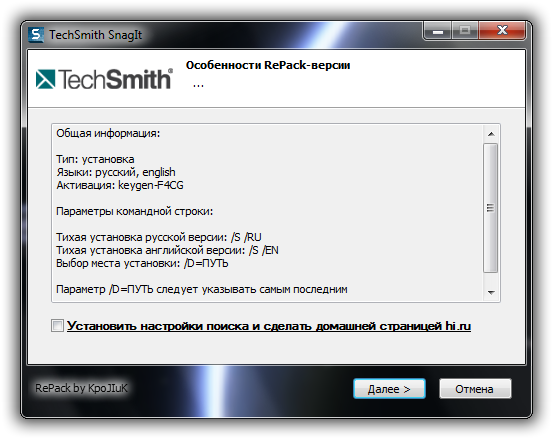Enable hi.ru search settings checkbox
The image size is (553, 439).
tap(57, 325)
